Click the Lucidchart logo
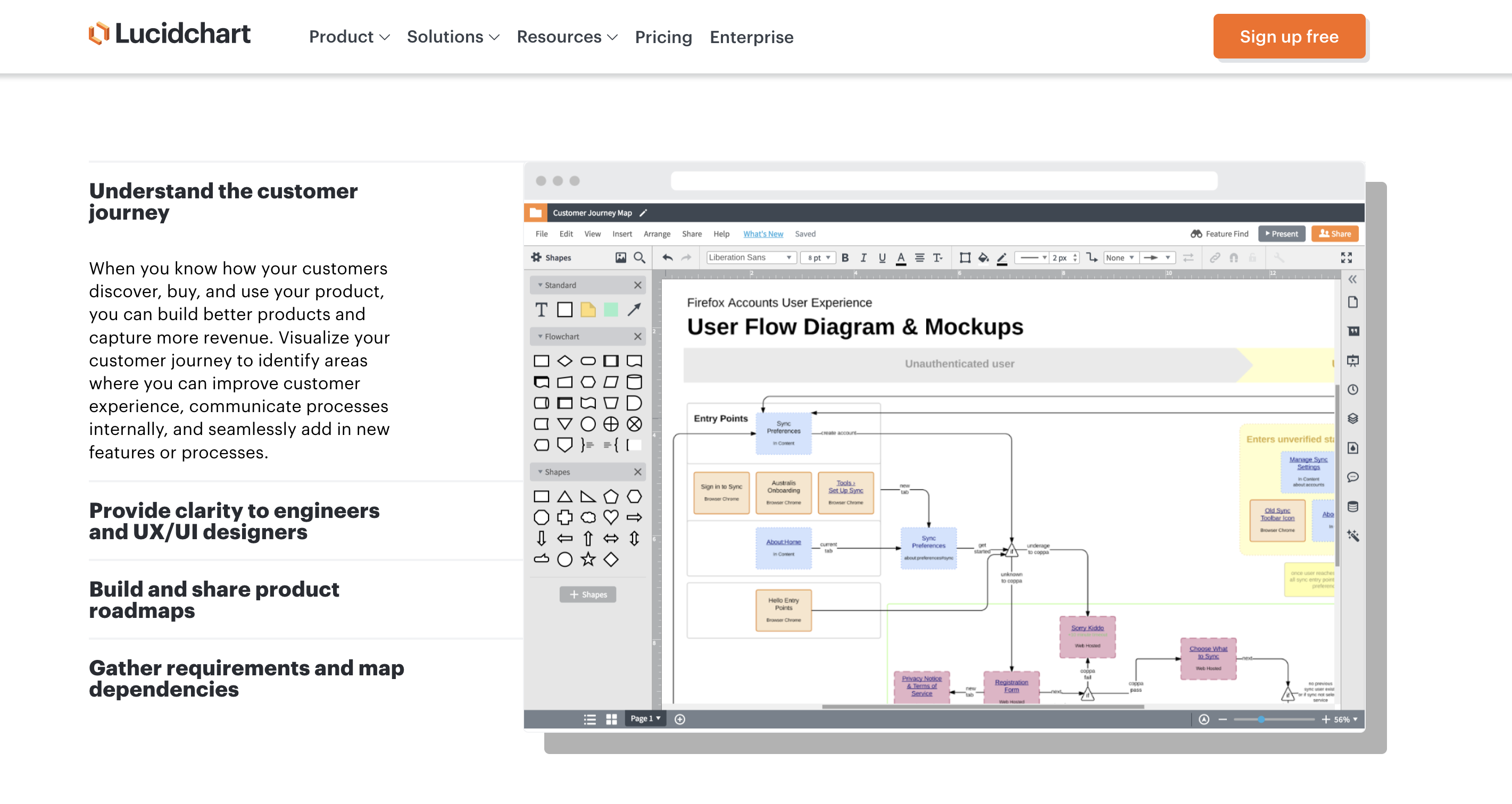Viewport: 1512px width, 804px height. click(x=169, y=34)
